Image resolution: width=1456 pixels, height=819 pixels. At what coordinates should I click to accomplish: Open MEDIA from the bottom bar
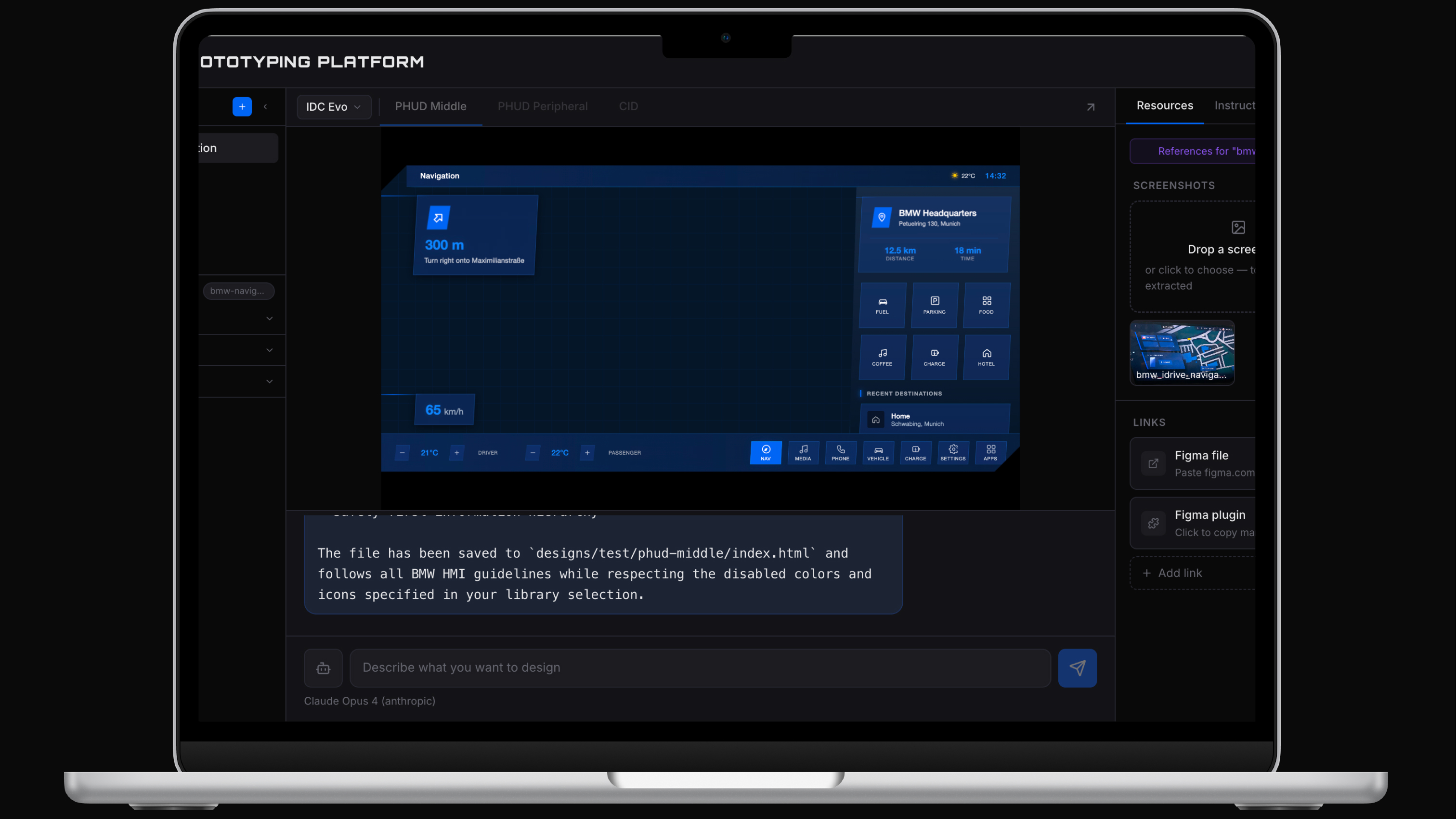click(803, 452)
